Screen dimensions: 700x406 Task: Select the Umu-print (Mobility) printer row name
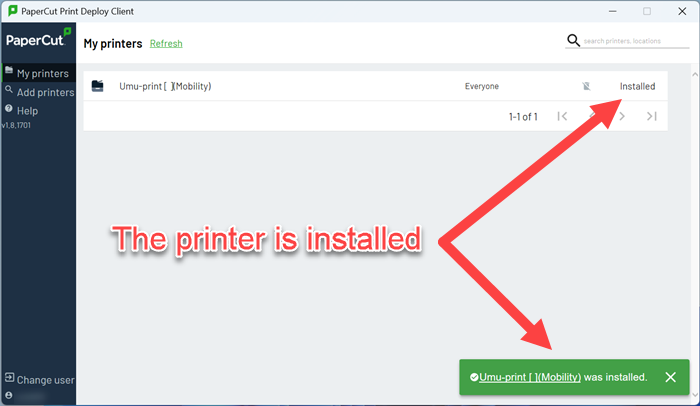click(165, 86)
